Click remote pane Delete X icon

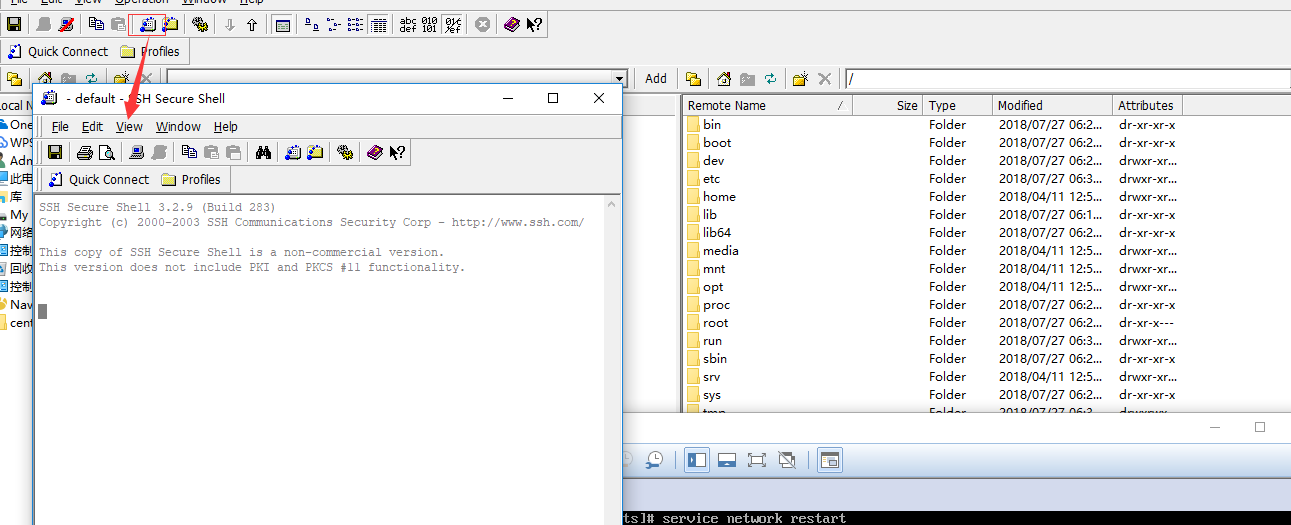pyautogui.click(x=825, y=79)
